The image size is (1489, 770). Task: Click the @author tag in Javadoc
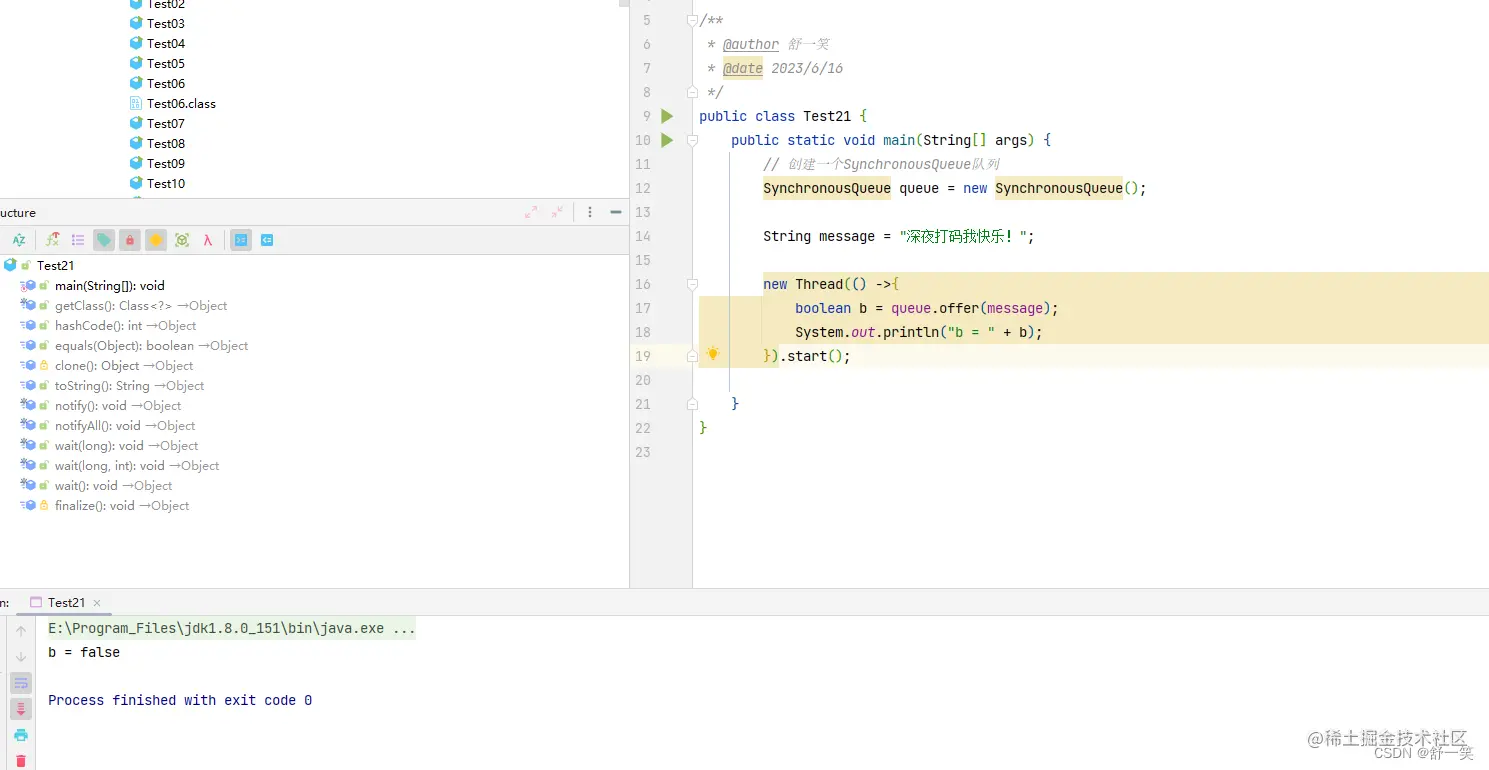(751, 44)
